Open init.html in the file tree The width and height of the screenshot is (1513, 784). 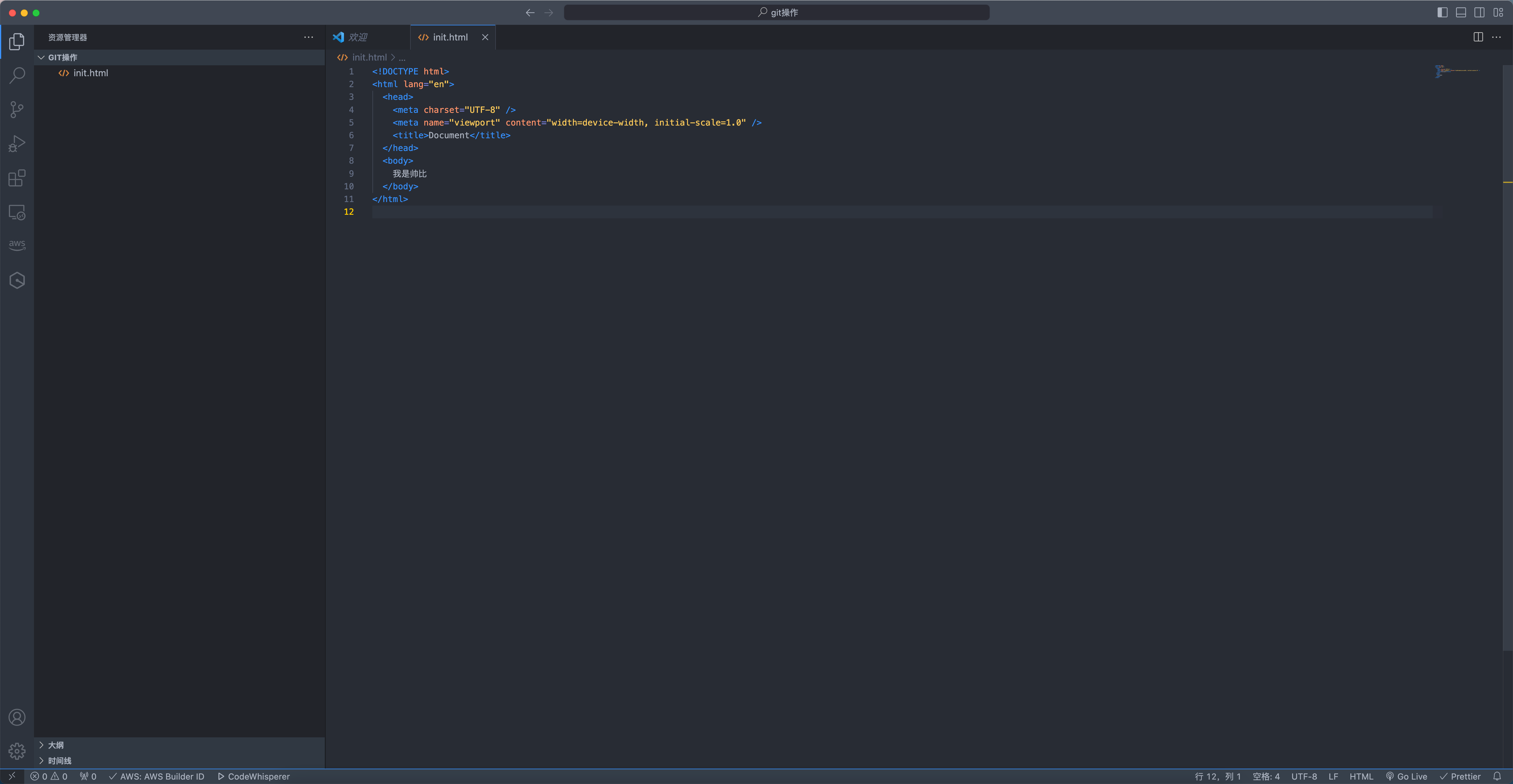click(179, 73)
